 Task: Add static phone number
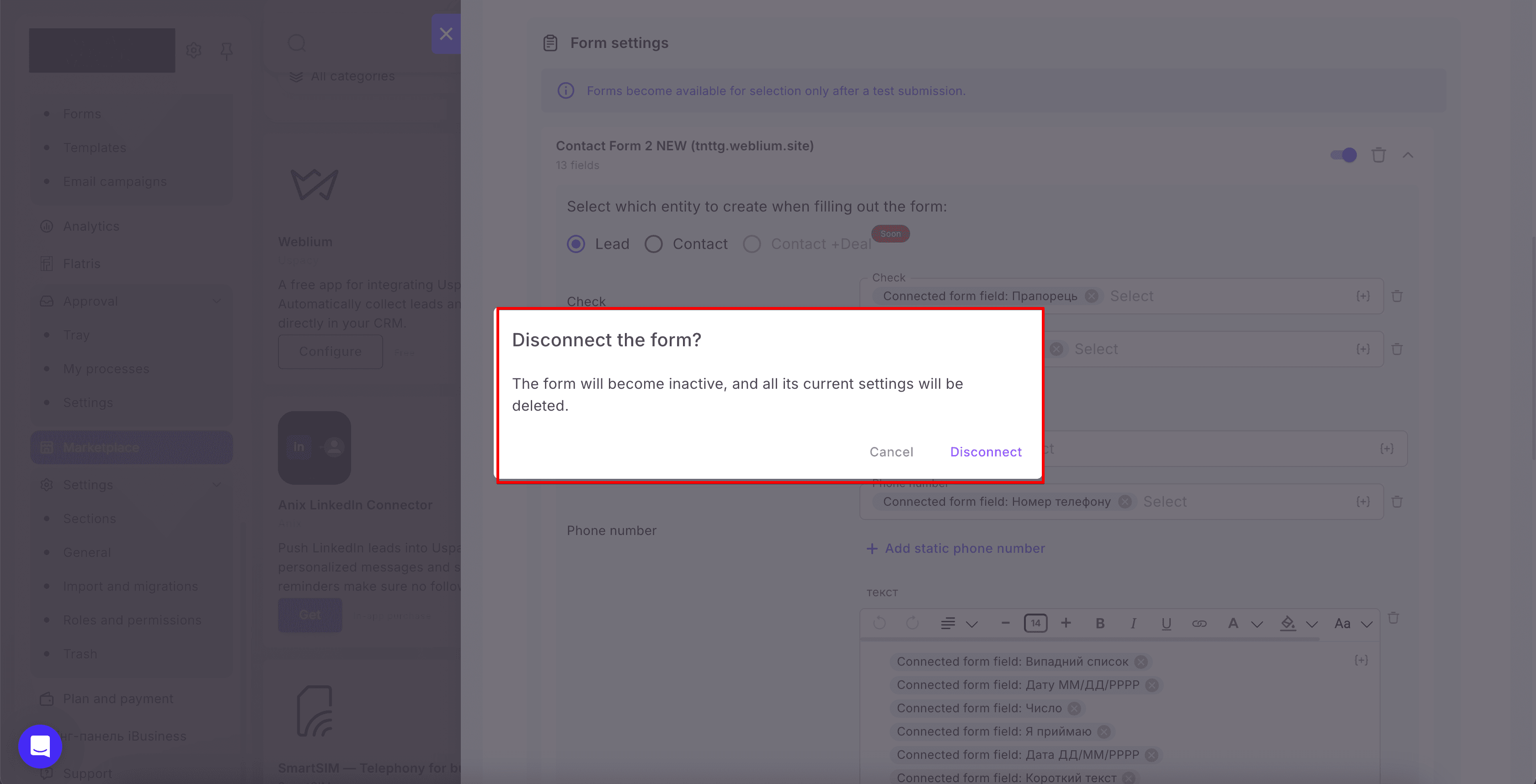coord(956,548)
